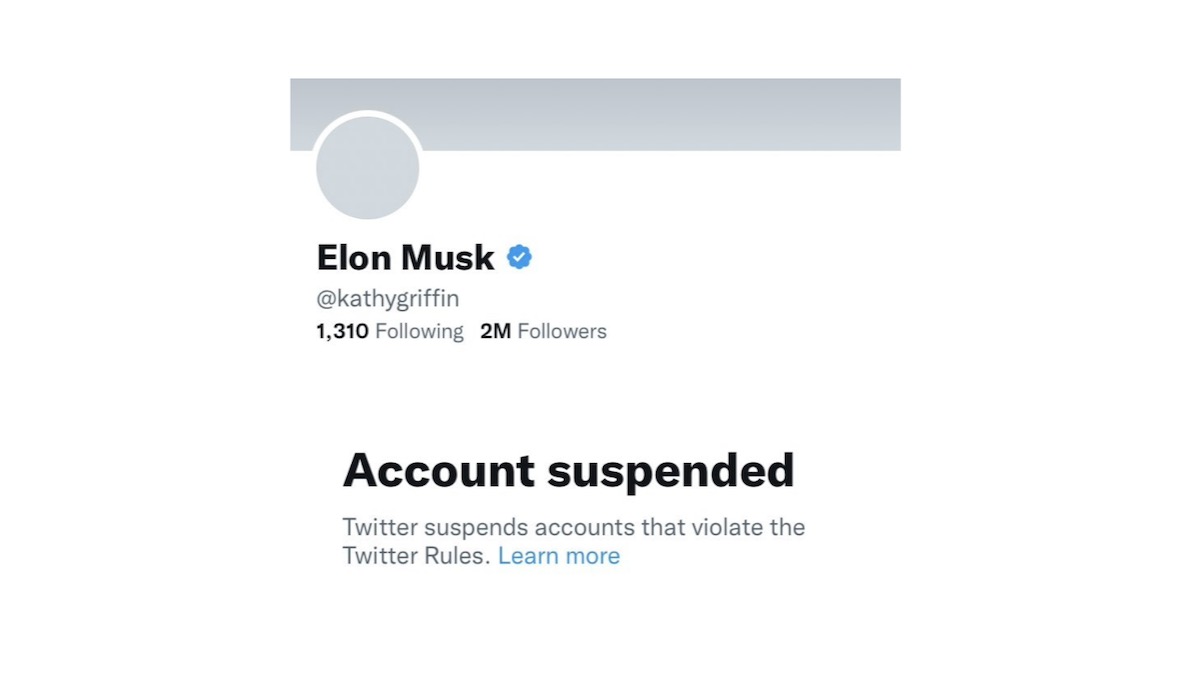1200x676 pixels.
Task: Click the circular profile photo placeholder
Action: tap(366, 168)
